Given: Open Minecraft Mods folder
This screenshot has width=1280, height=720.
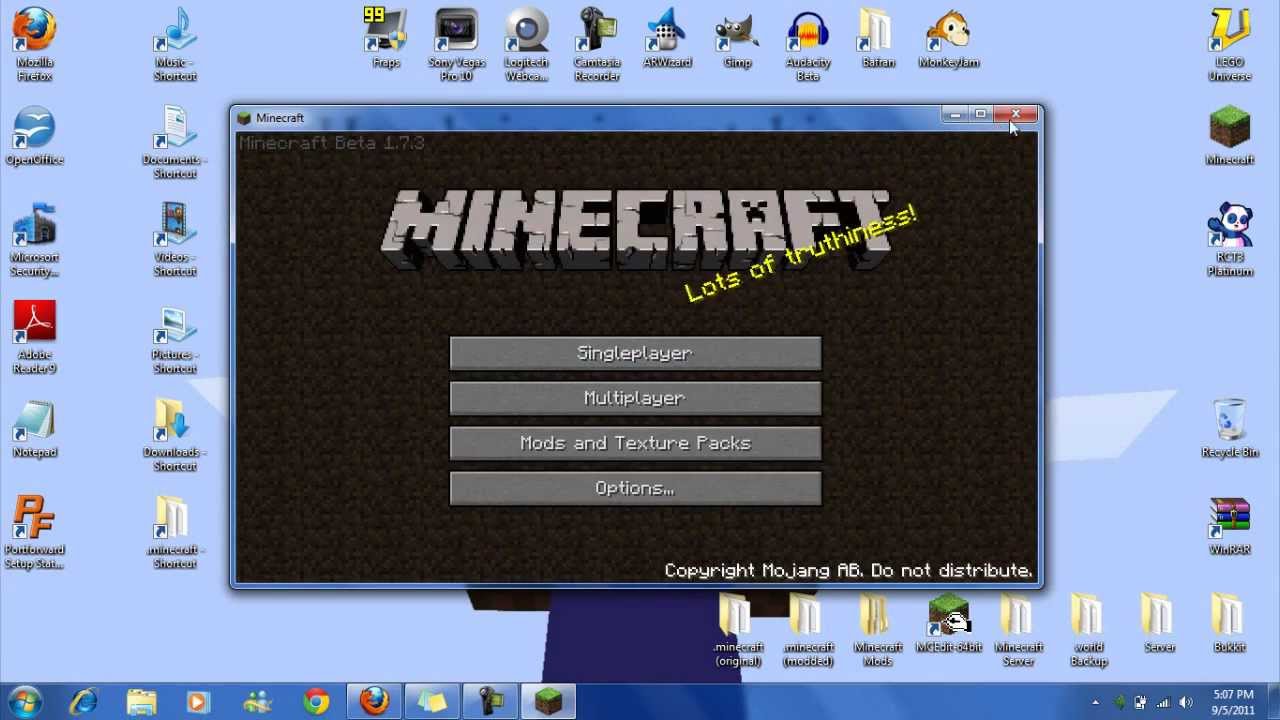Looking at the screenshot, I should click(878, 630).
